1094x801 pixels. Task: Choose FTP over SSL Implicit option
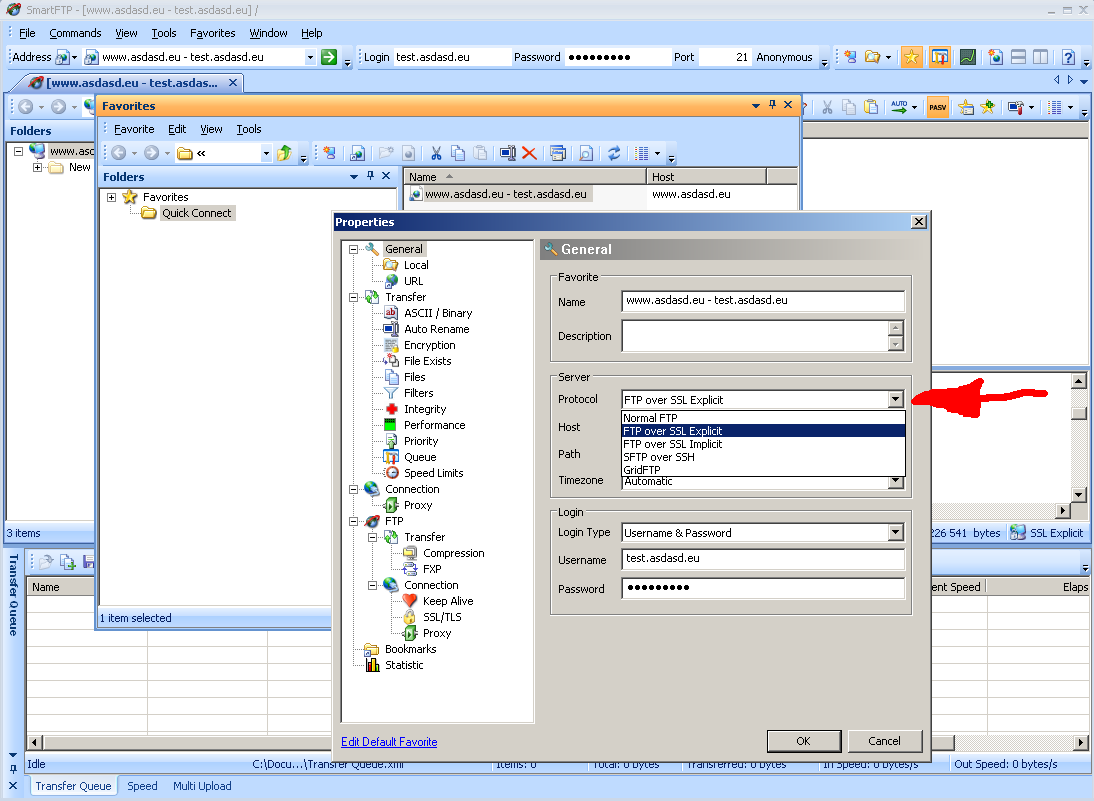763,444
